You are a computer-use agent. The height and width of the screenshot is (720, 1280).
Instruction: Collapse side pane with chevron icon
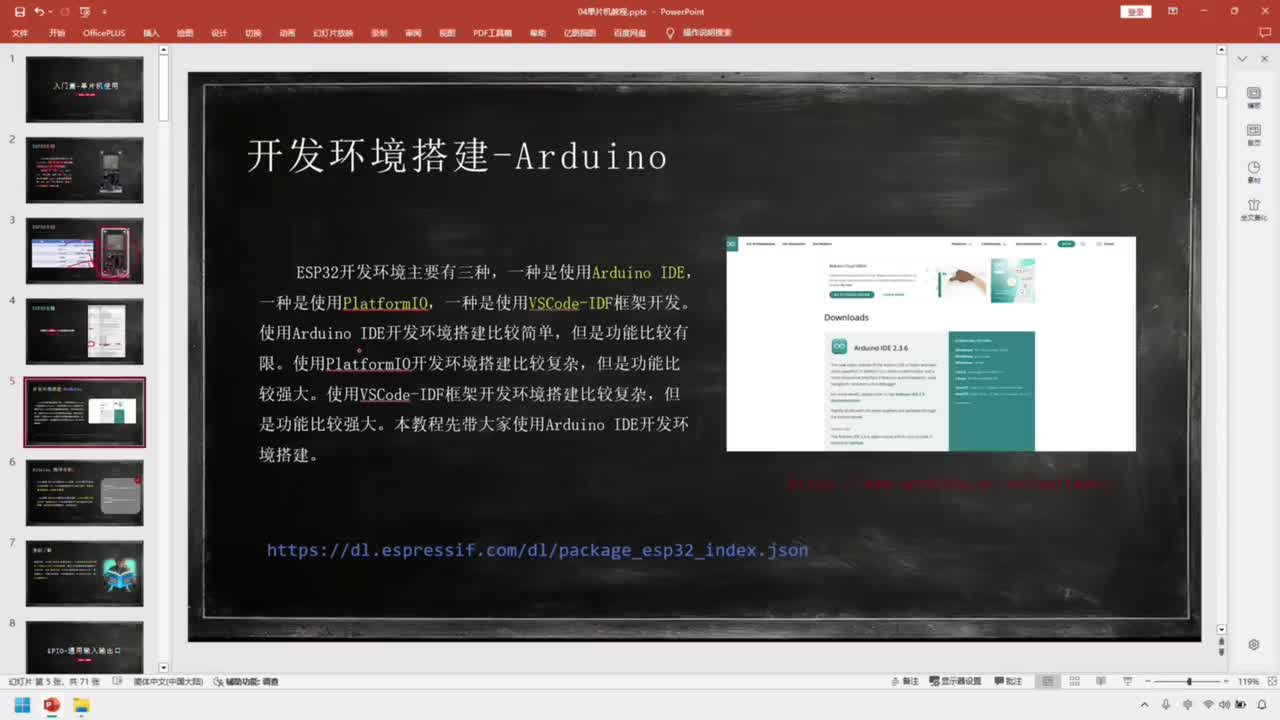[1242, 59]
